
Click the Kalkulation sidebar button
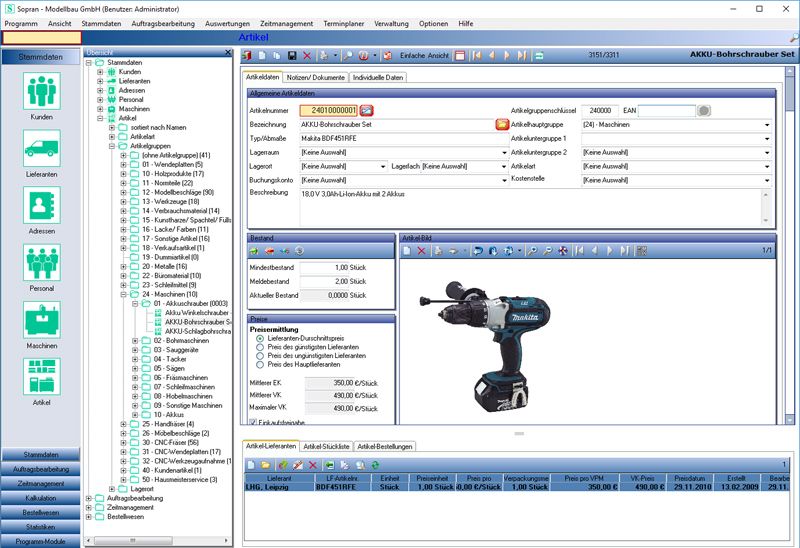[41, 498]
